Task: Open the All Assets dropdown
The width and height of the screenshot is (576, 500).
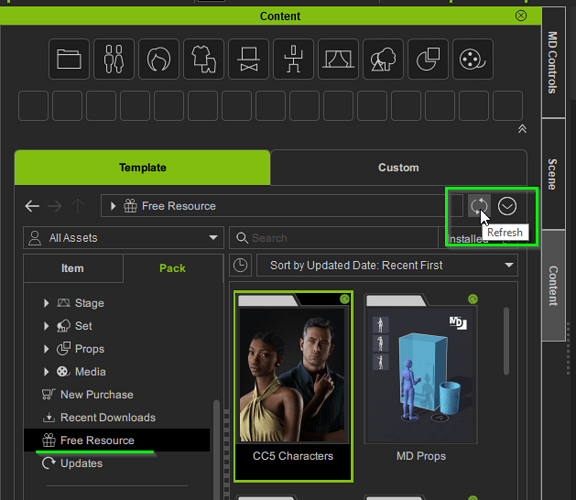Action: pyautogui.click(x=123, y=238)
